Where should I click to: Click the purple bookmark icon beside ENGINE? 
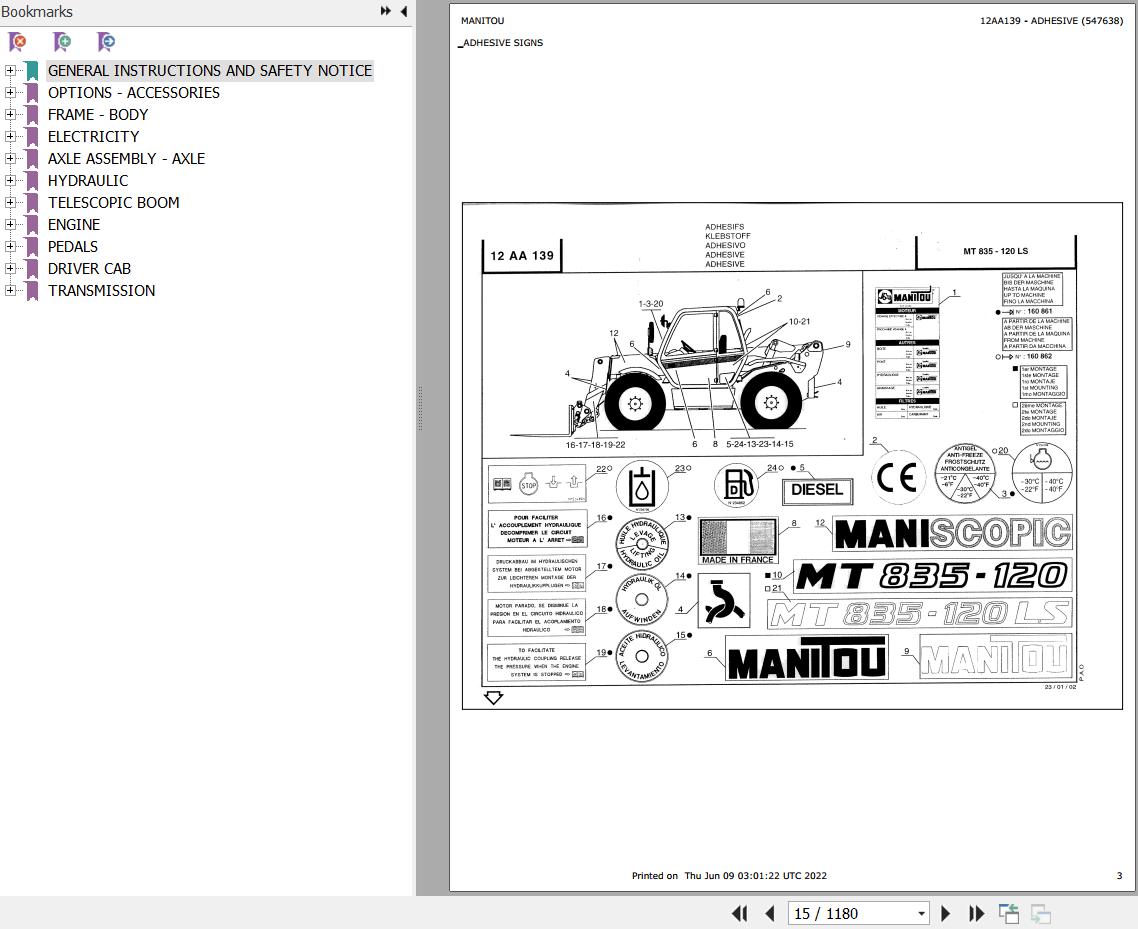click(32, 225)
